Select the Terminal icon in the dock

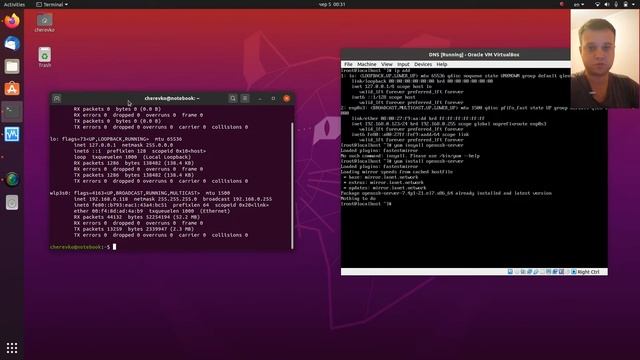(12, 111)
